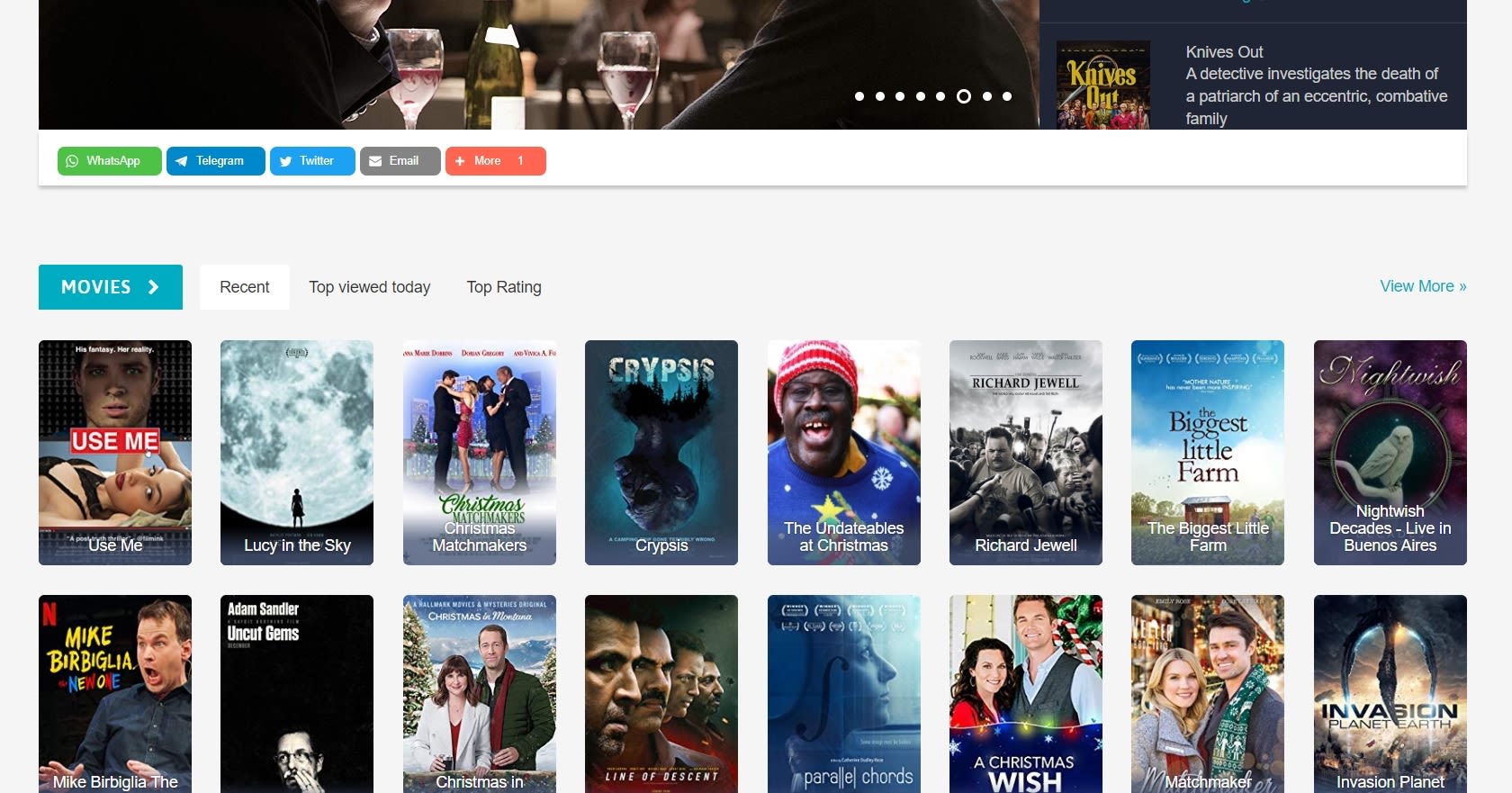Switch to the Top Rating tab
The height and width of the screenshot is (793, 1512).
(504, 287)
